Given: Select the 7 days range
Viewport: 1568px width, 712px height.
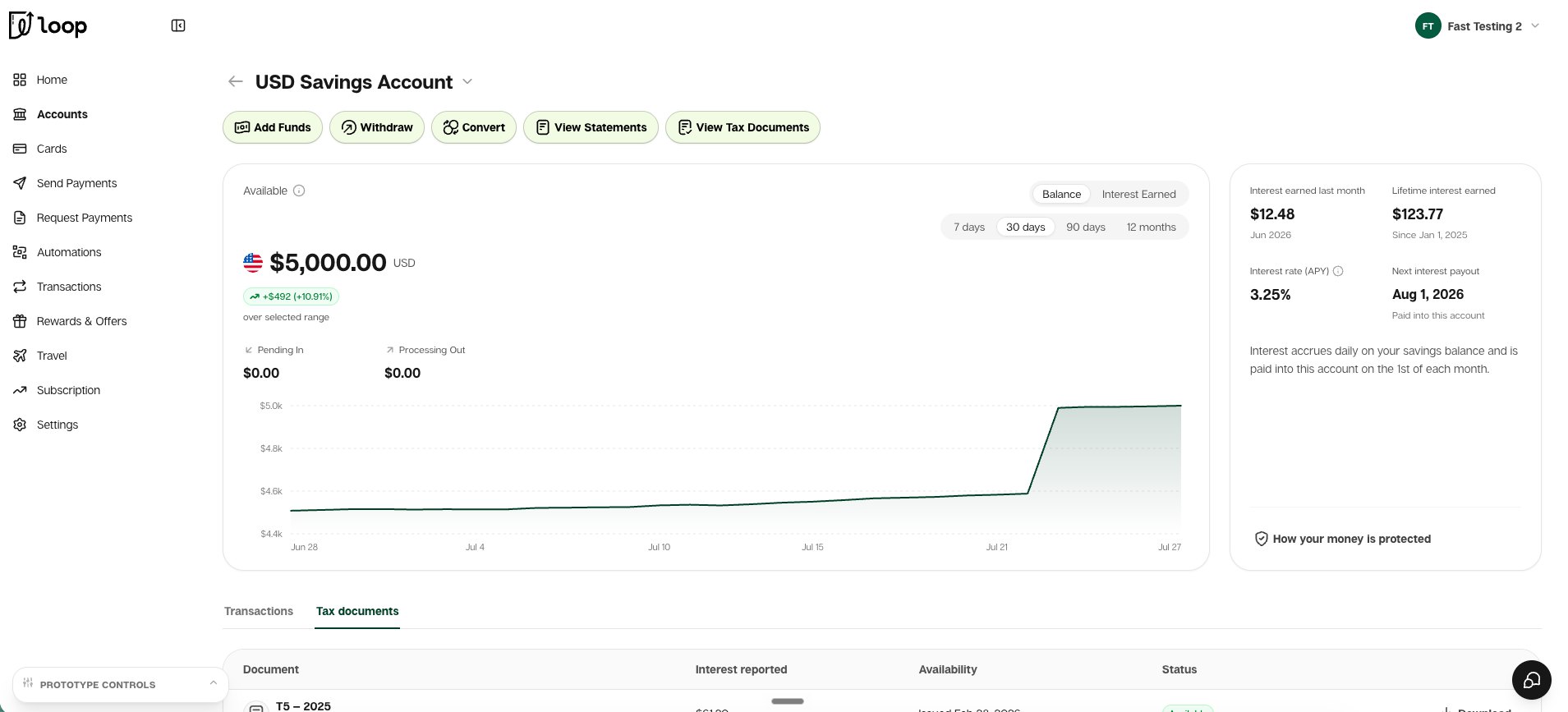Looking at the screenshot, I should click(969, 227).
